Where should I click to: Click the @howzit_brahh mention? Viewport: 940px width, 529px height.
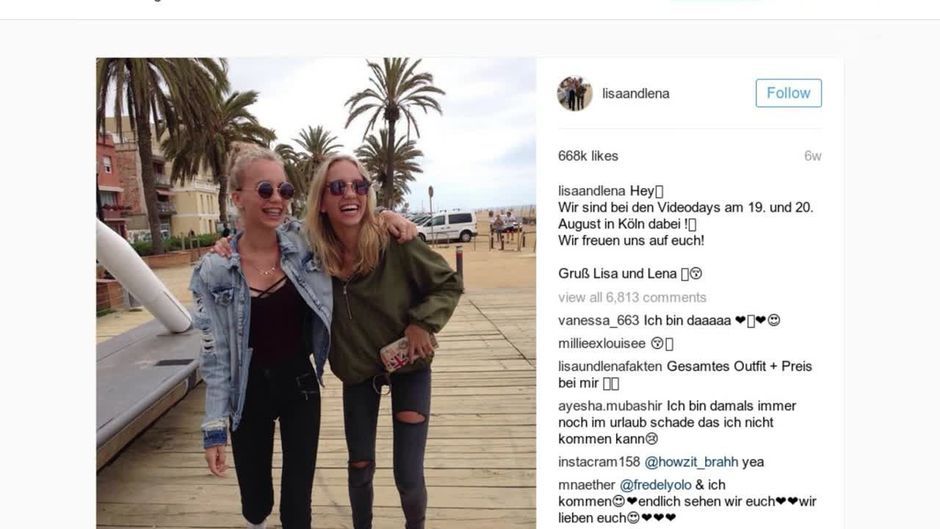(x=691, y=462)
